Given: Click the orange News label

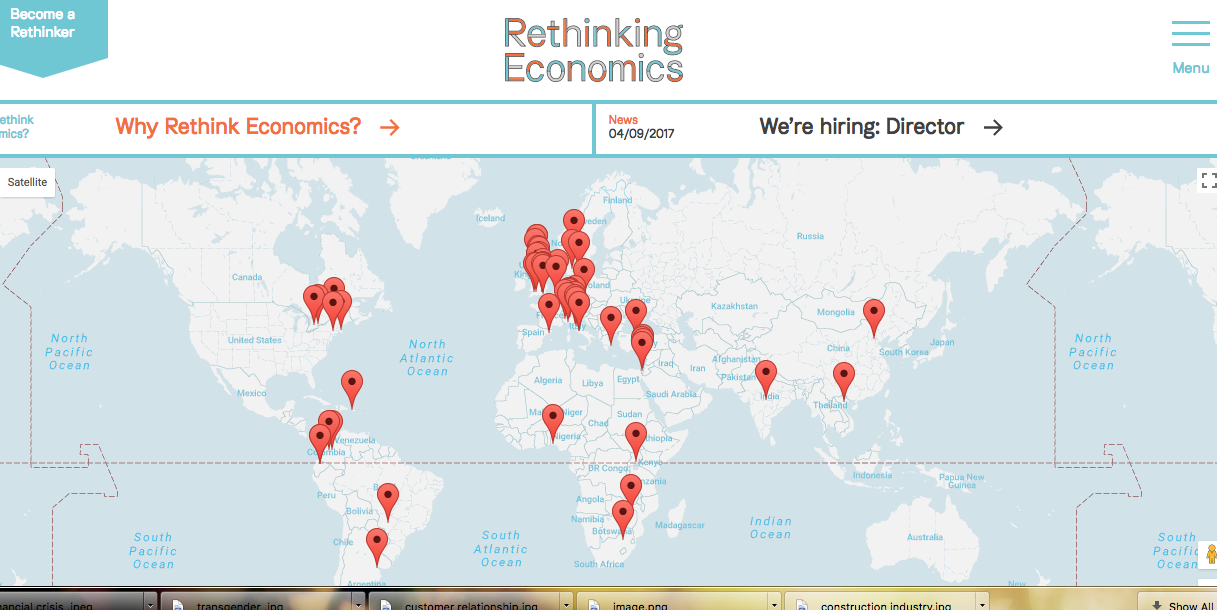Looking at the screenshot, I should point(623,120).
